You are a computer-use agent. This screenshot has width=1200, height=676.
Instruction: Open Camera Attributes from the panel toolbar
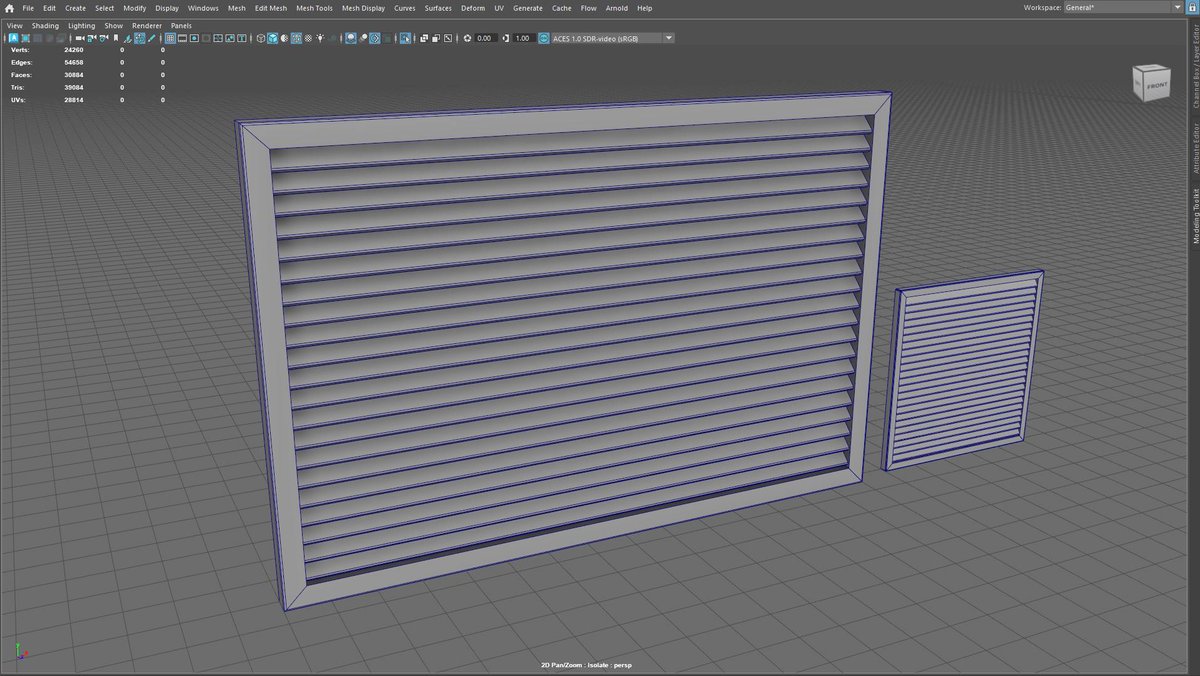(x=104, y=38)
